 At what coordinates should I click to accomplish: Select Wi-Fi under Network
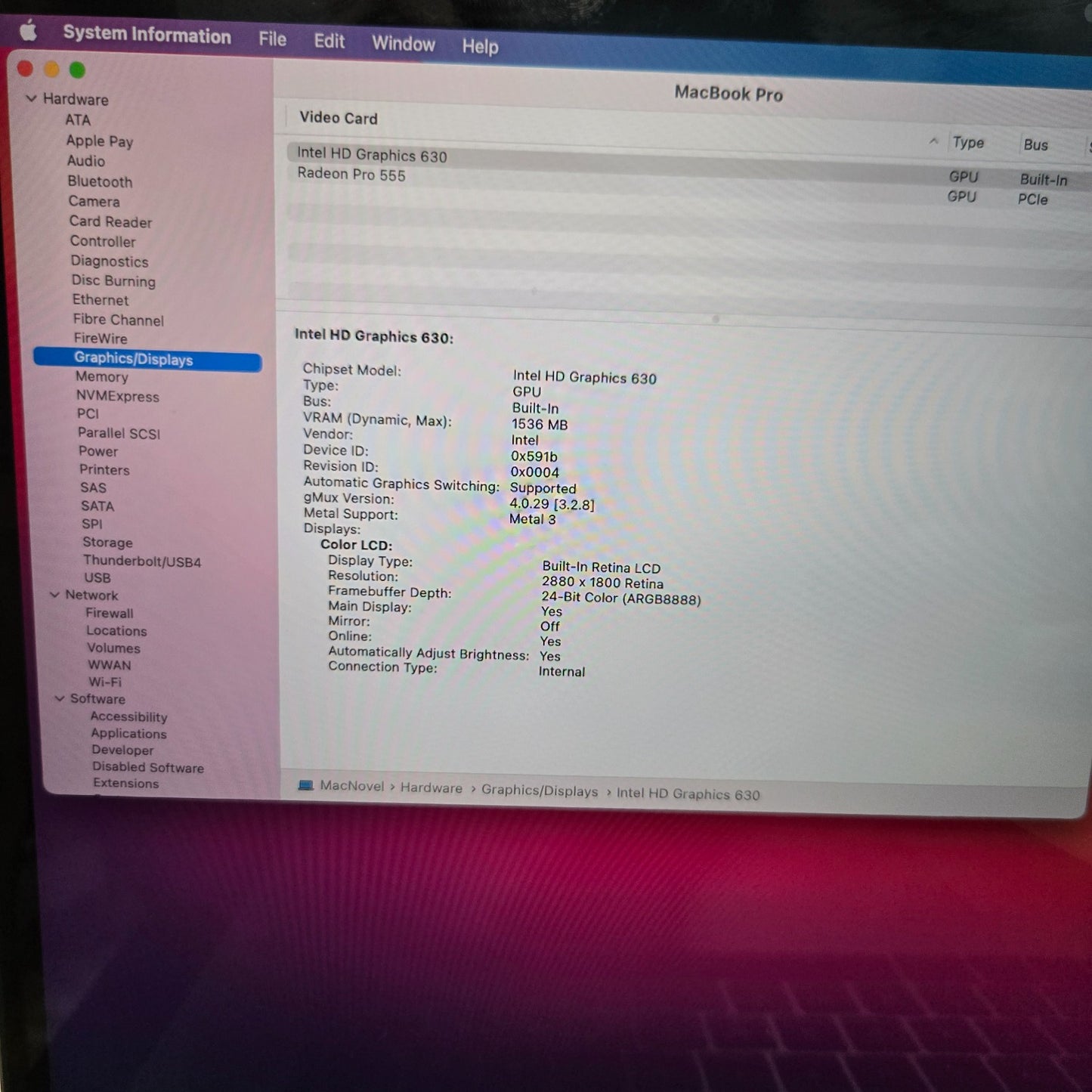pos(105,682)
